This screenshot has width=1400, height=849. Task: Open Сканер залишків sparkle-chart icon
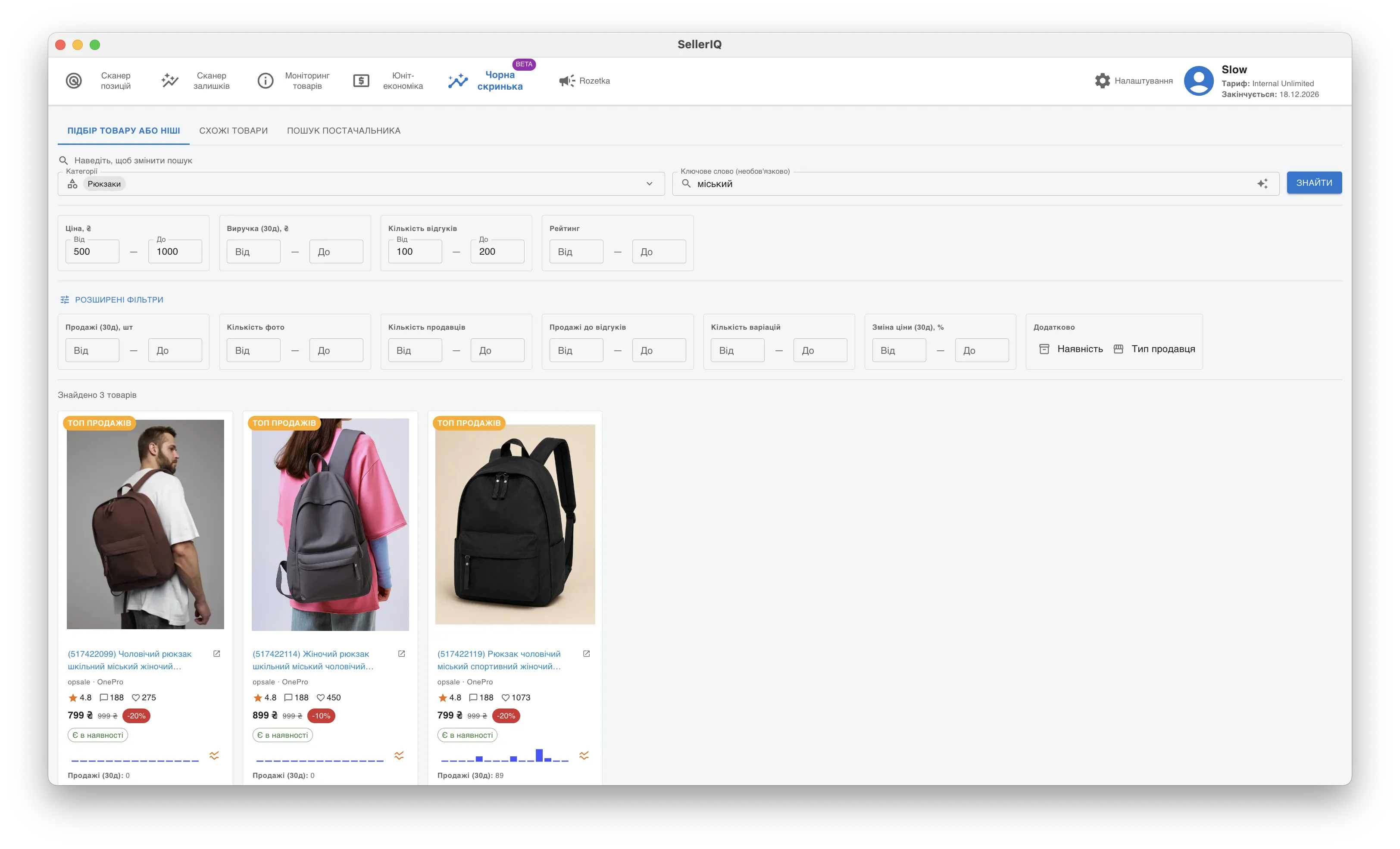click(169, 81)
